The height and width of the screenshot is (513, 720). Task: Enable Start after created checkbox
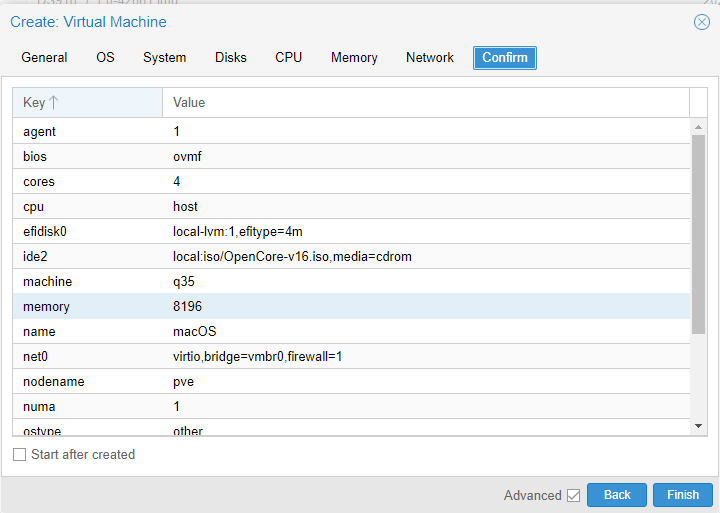(20, 455)
